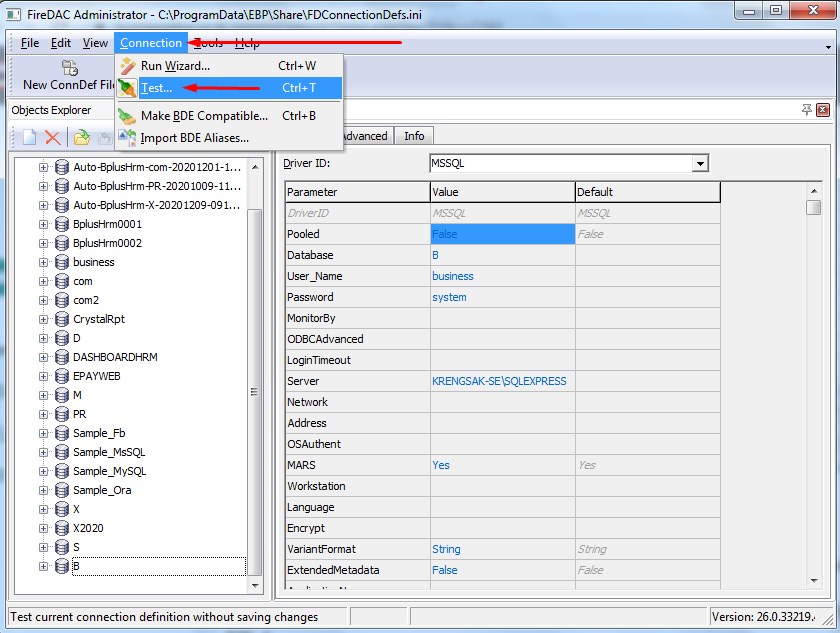This screenshot has height=633, width=840.
Task: Open the View menu
Action: click(x=95, y=43)
